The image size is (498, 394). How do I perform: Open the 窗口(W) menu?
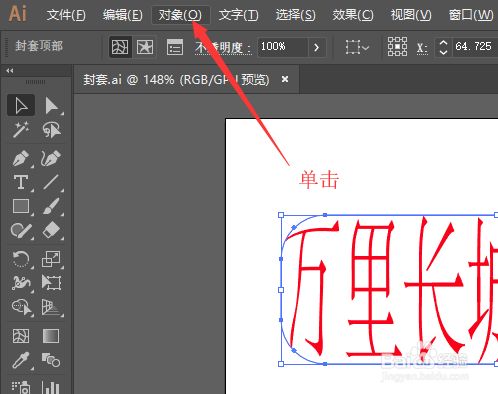tap(471, 15)
